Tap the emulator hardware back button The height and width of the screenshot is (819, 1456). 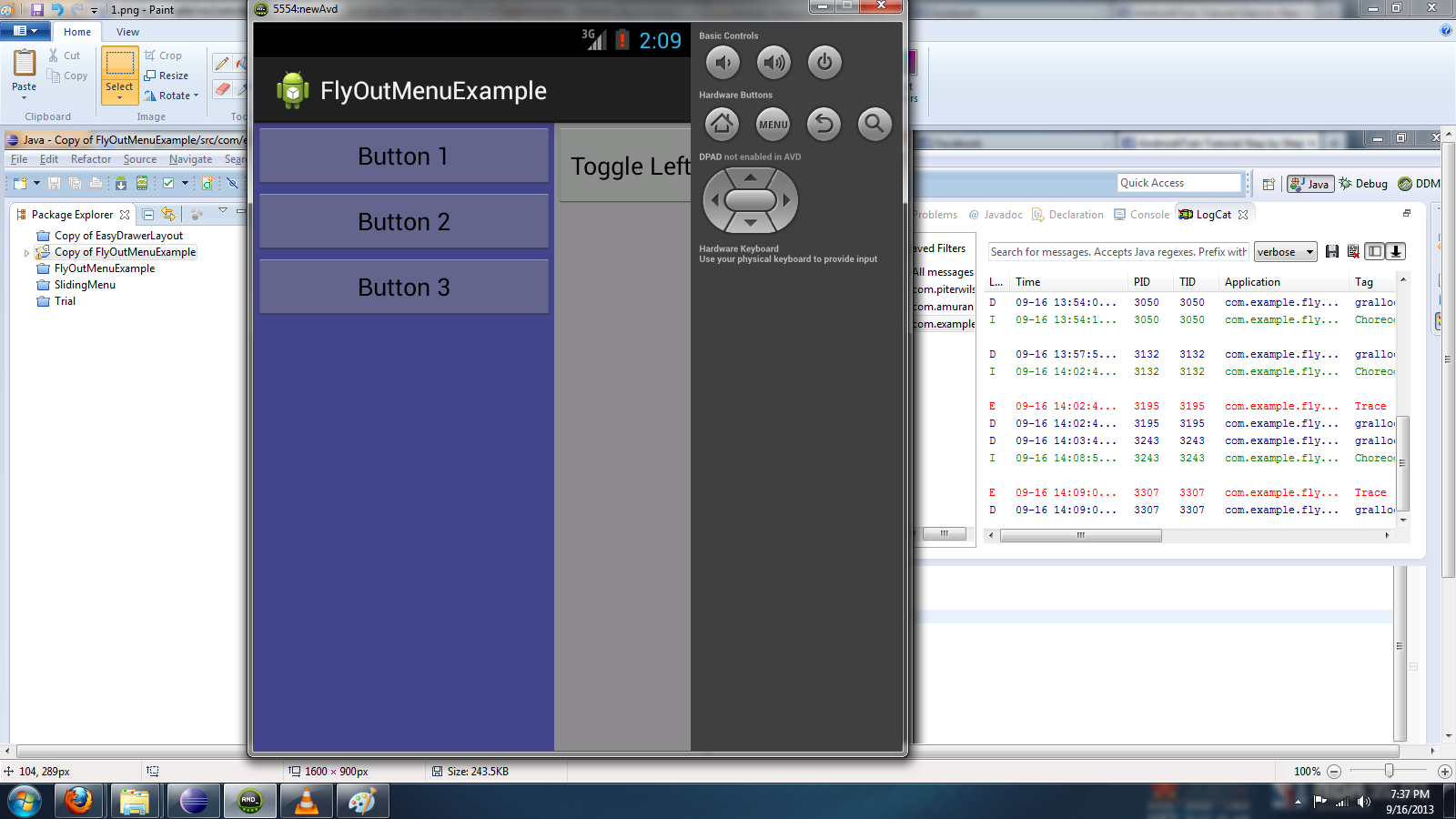824,124
